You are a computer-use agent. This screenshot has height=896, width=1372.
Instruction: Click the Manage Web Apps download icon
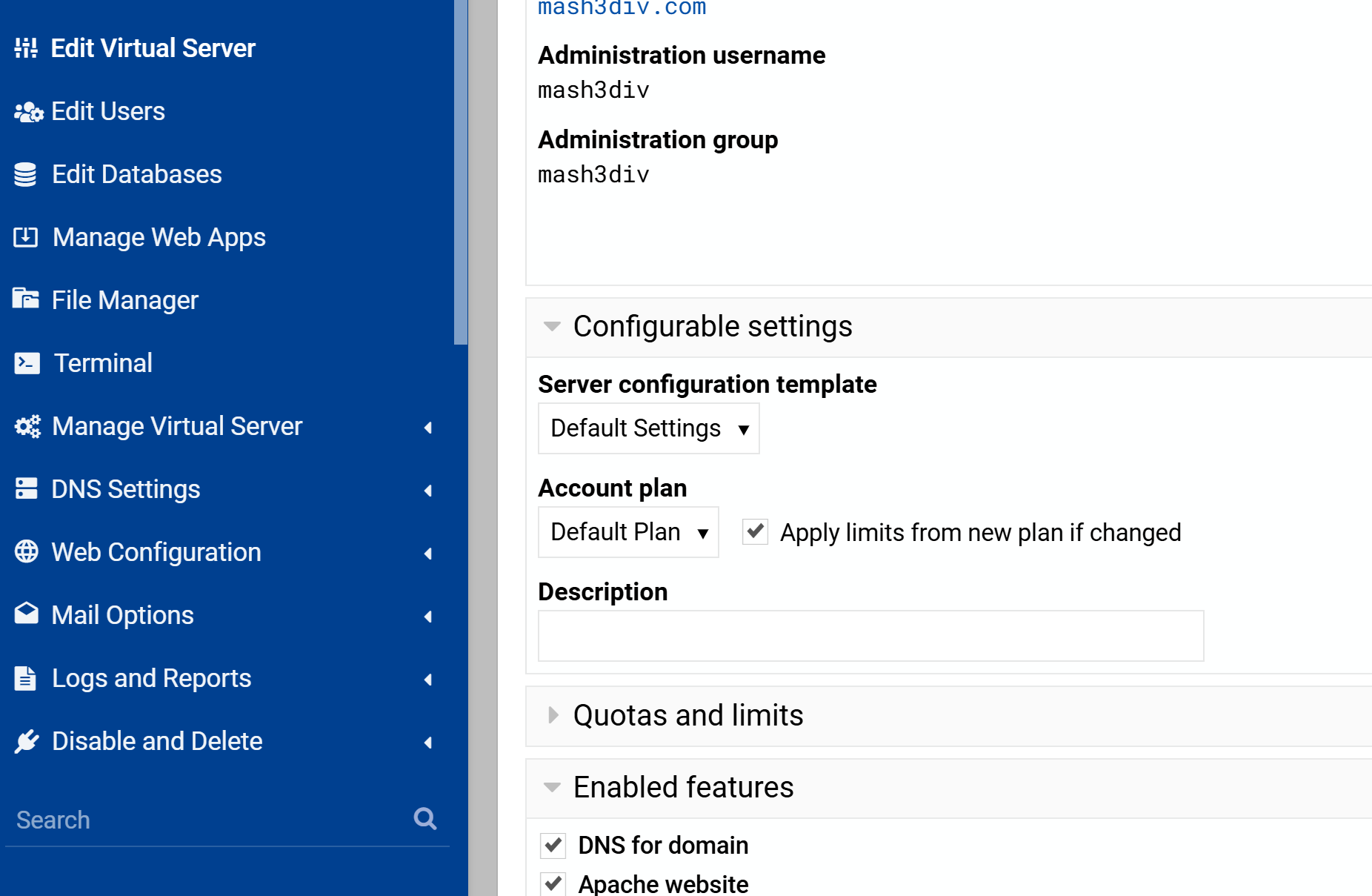click(26, 237)
